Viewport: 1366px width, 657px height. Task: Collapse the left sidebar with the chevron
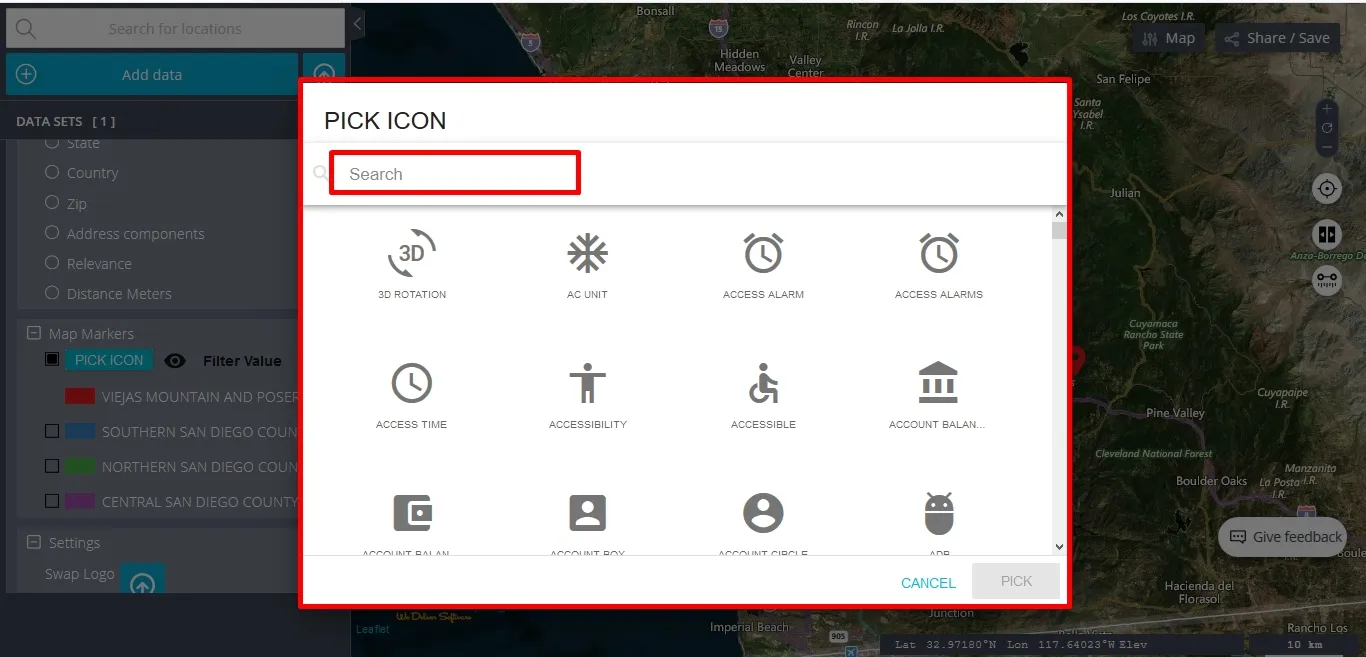(357, 22)
